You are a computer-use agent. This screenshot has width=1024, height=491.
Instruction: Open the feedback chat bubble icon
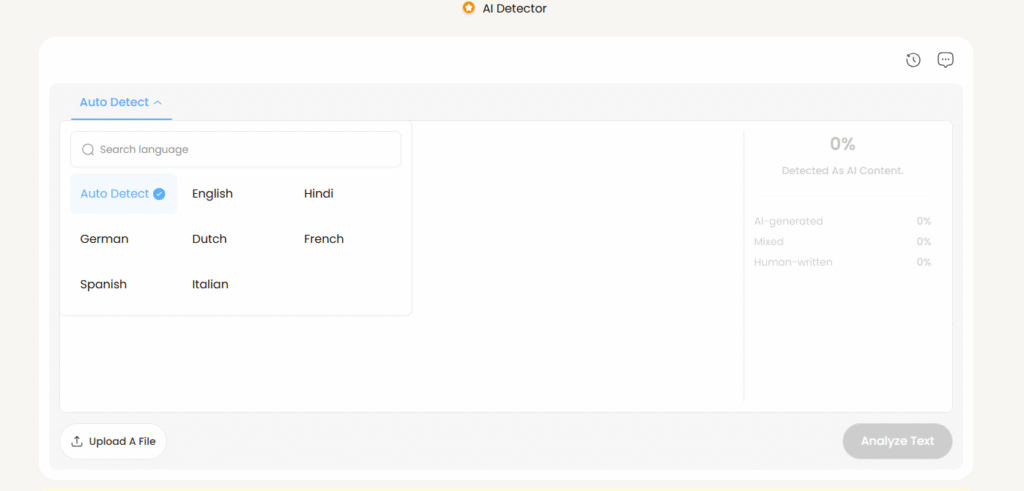945,60
